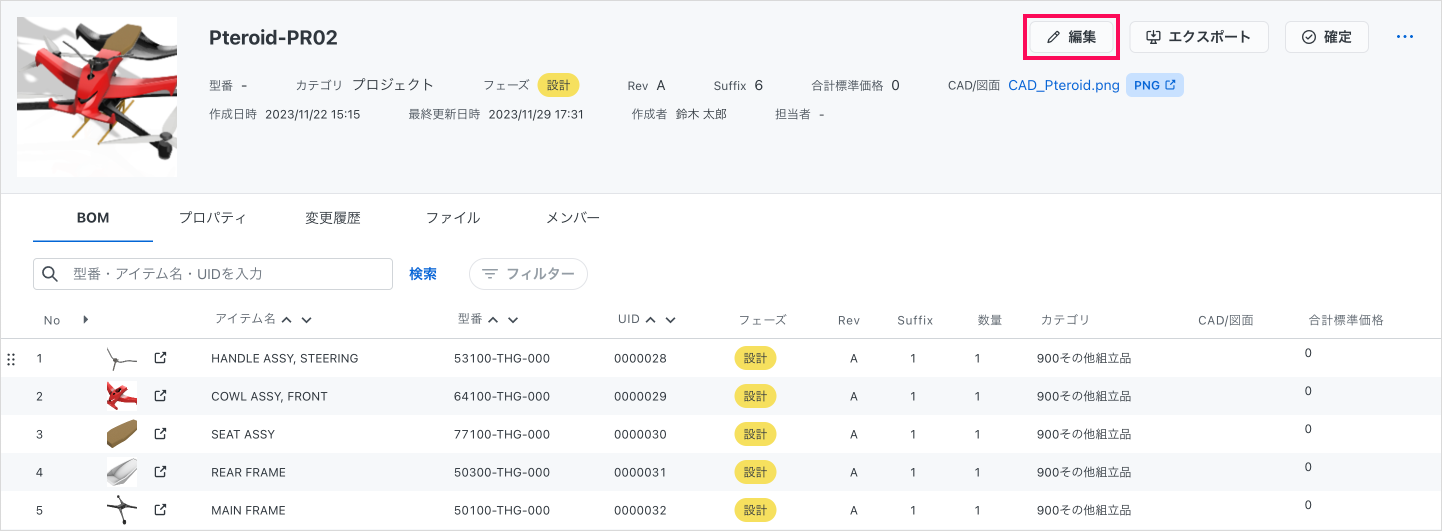Screen dimensions: 1442x531
Task: Sort UID column ascending
Action: (650, 320)
